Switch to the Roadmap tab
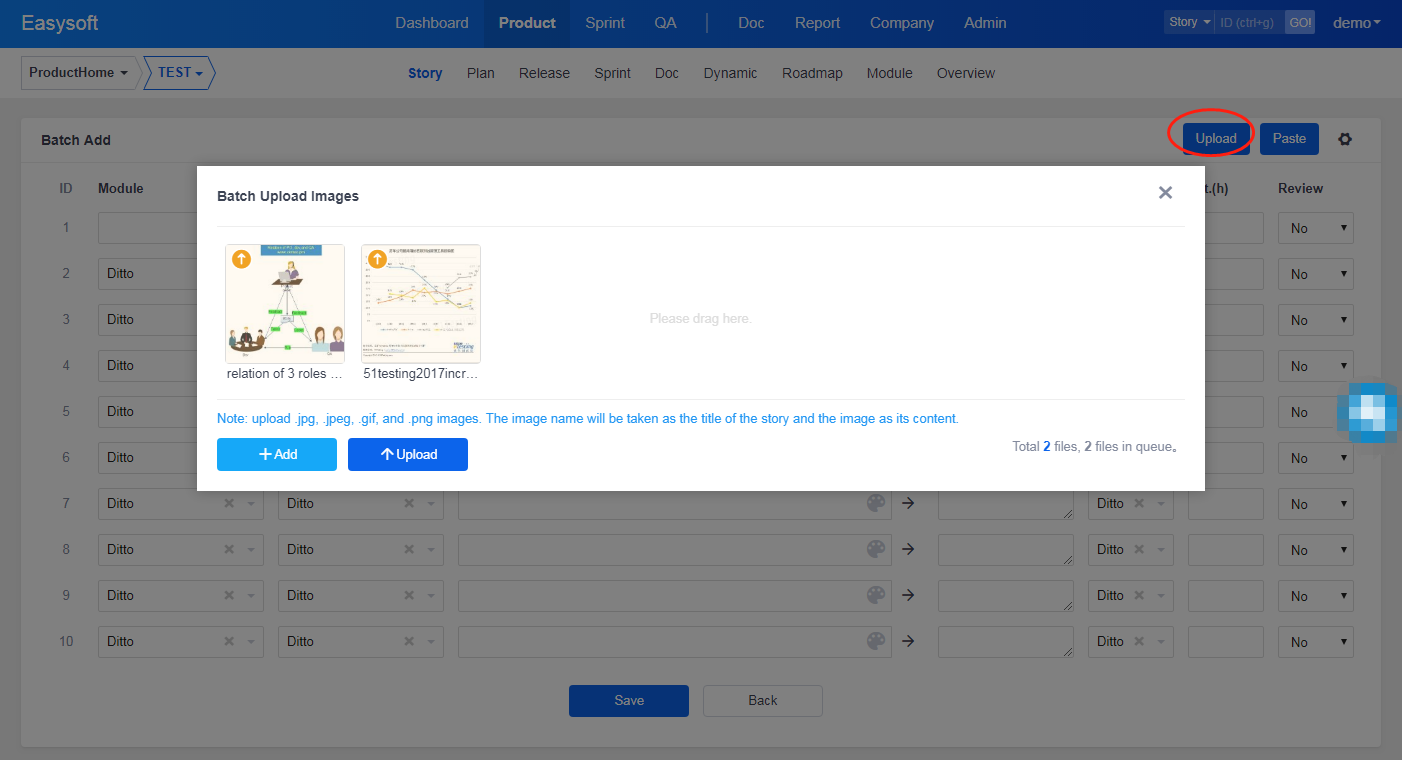 [812, 73]
